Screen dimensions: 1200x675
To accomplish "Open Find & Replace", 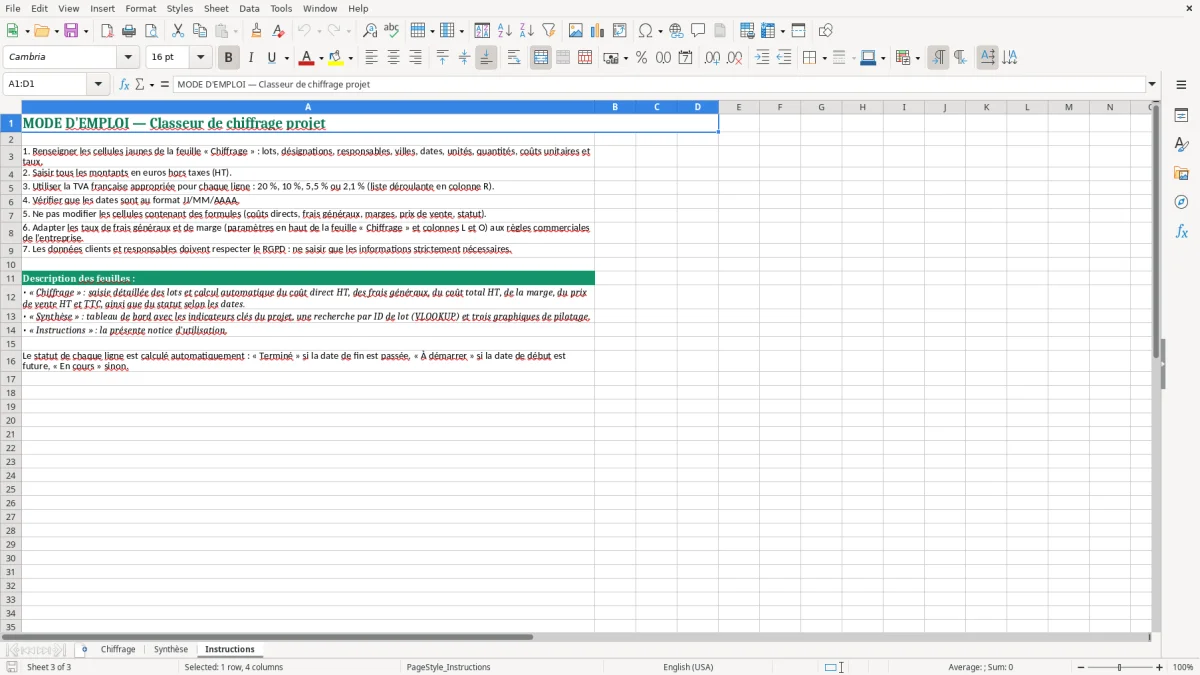I will click(370, 31).
